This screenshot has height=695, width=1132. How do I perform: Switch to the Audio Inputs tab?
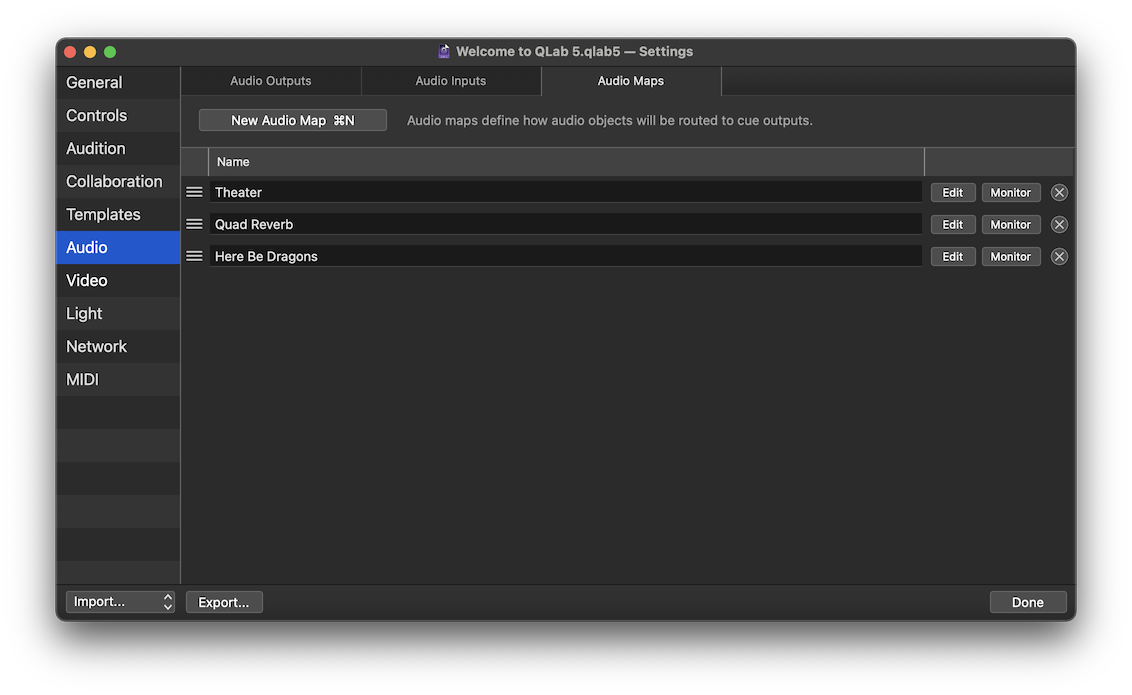click(450, 80)
